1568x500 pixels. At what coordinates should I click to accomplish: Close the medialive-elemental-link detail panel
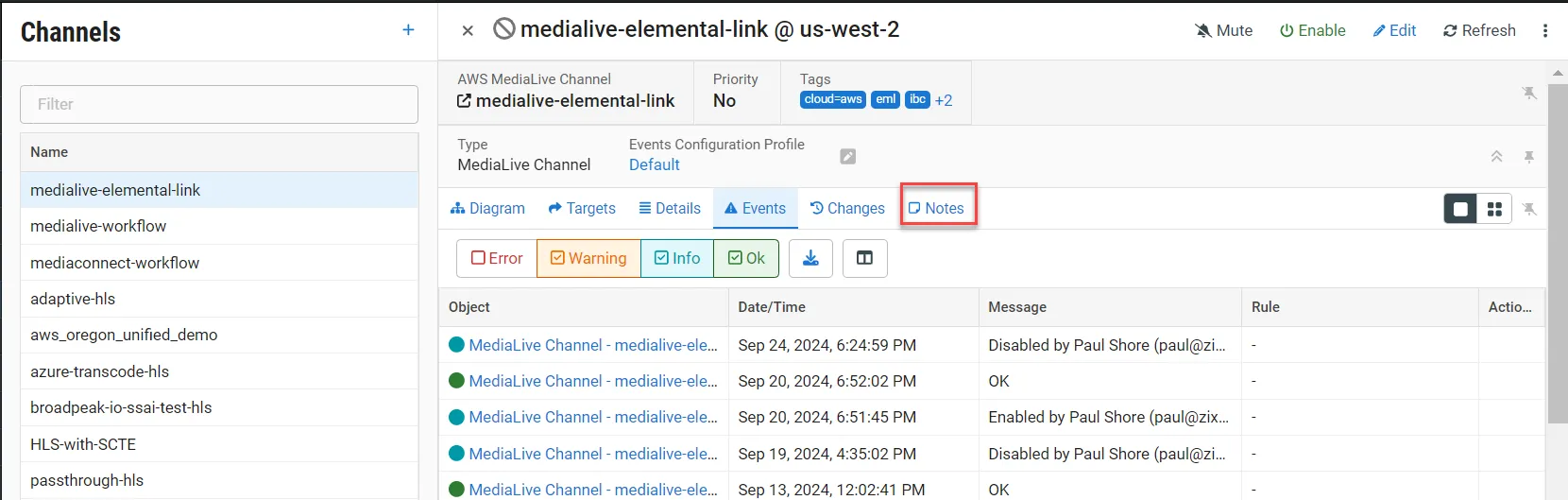468,30
